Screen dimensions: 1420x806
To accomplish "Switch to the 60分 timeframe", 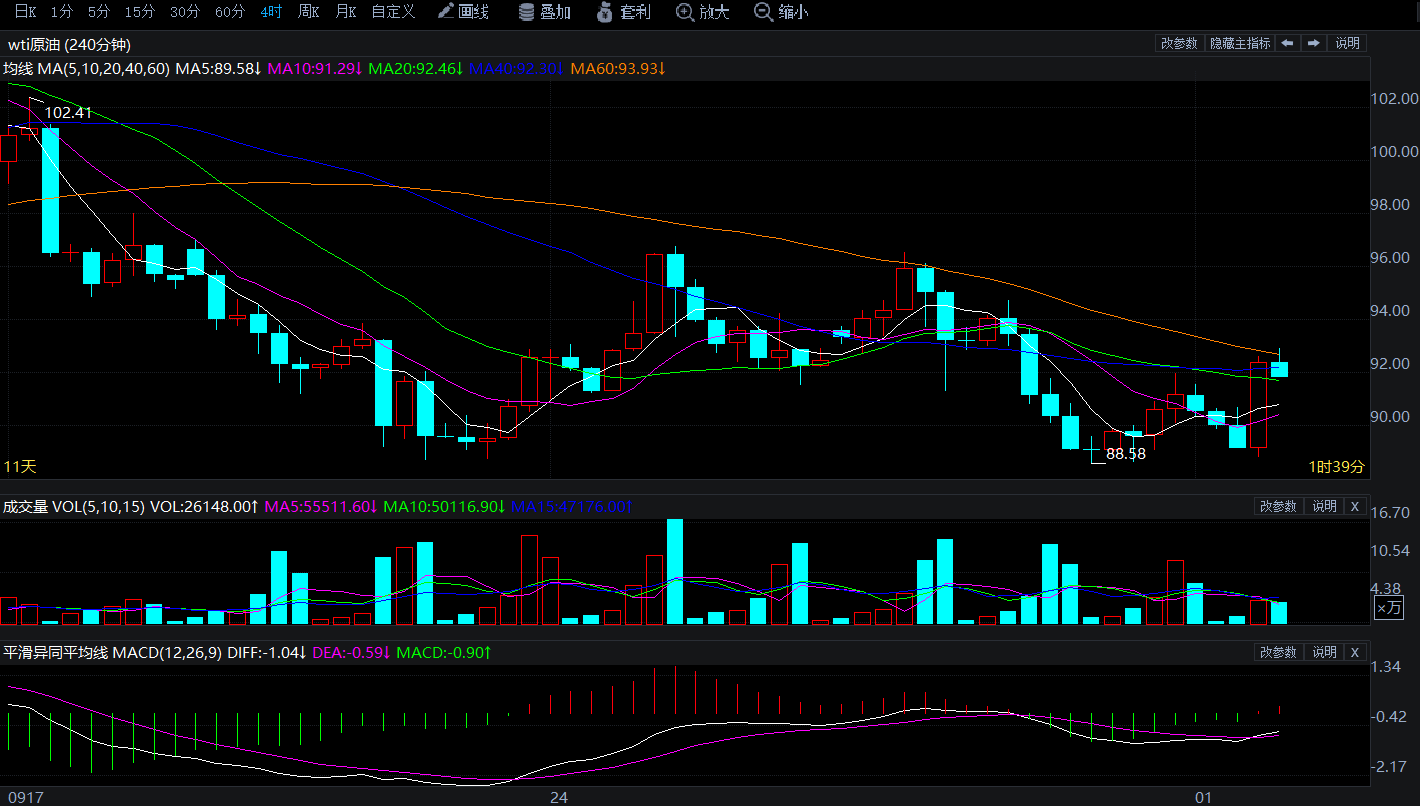I will pyautogui.click(x=230, y=12).
